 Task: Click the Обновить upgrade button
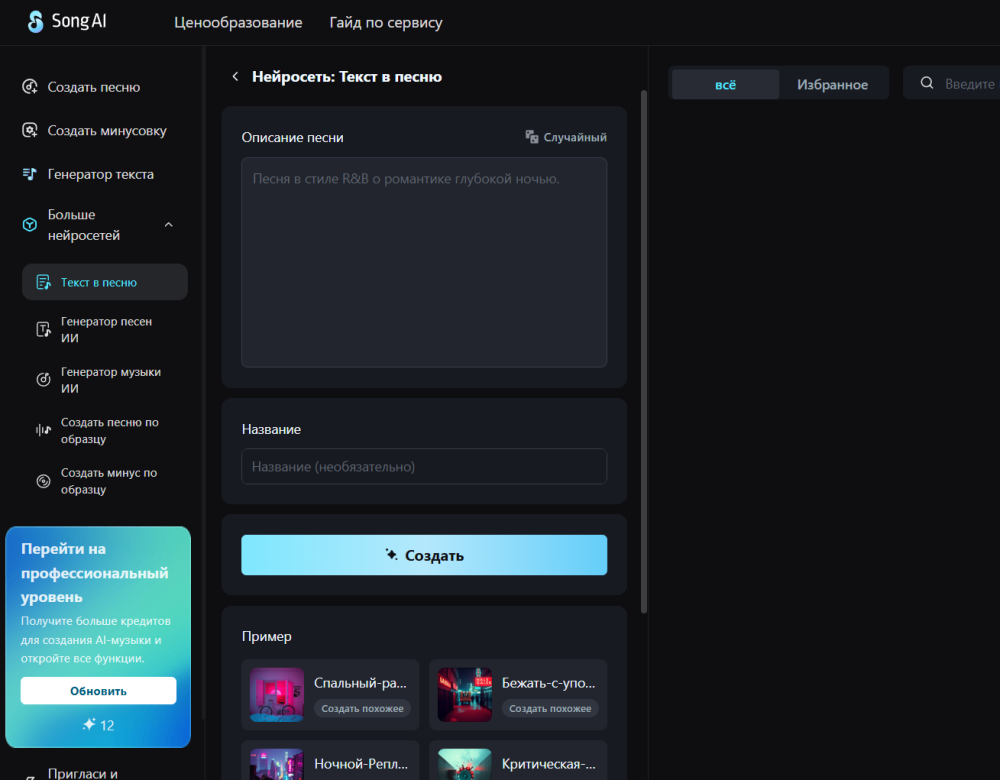tap(98, 691)
